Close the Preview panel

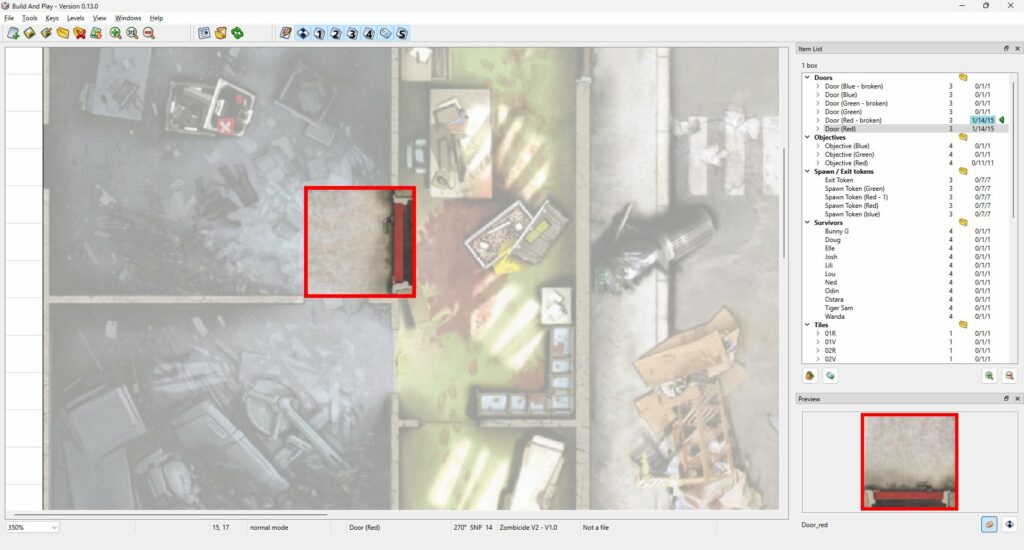[1017, 398]
